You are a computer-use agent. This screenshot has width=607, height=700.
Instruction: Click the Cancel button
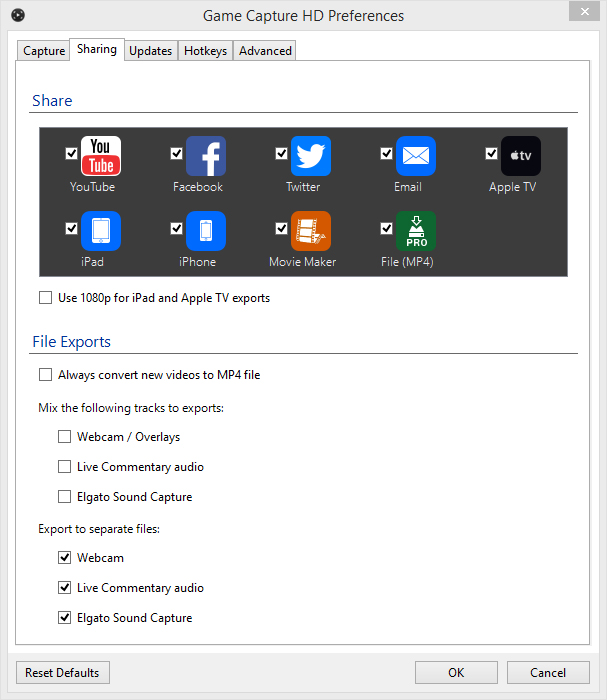[x=548, y=673]
